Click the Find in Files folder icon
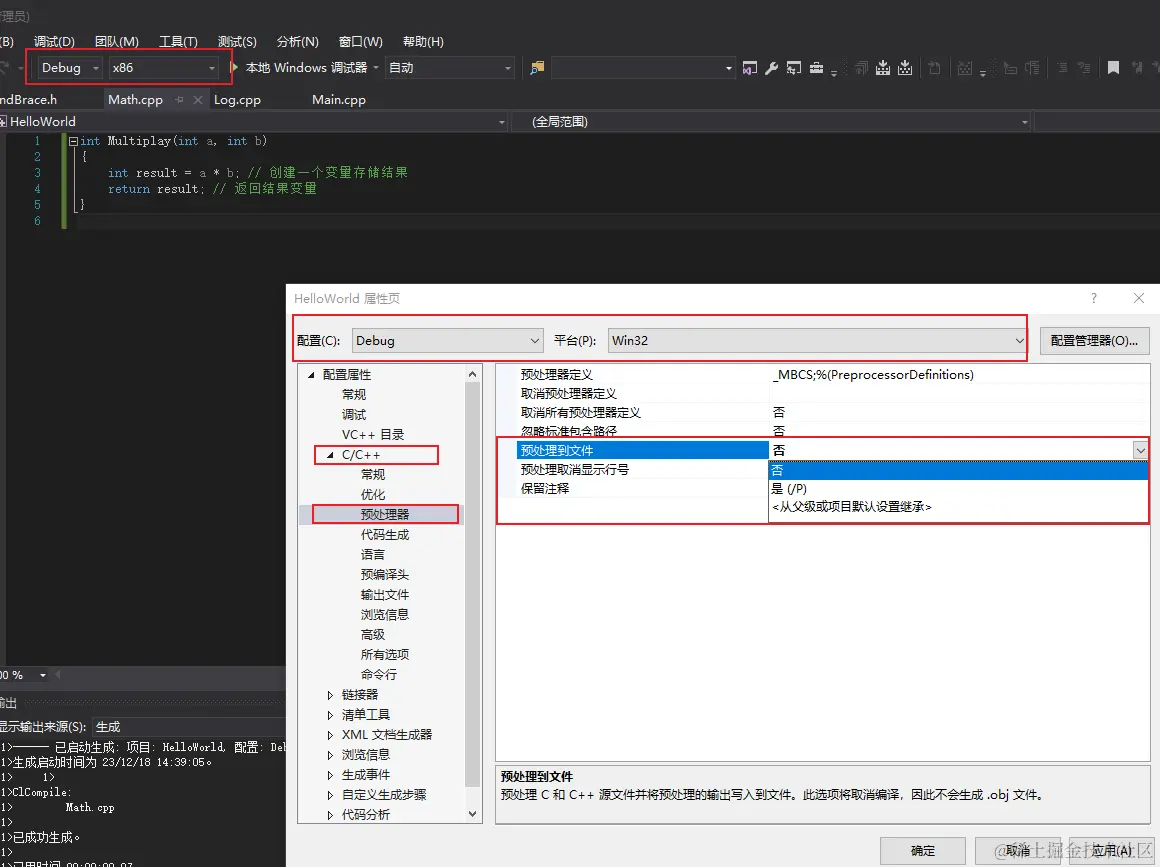This screenshot has height=867, width=1160. [x=537, y=68]
